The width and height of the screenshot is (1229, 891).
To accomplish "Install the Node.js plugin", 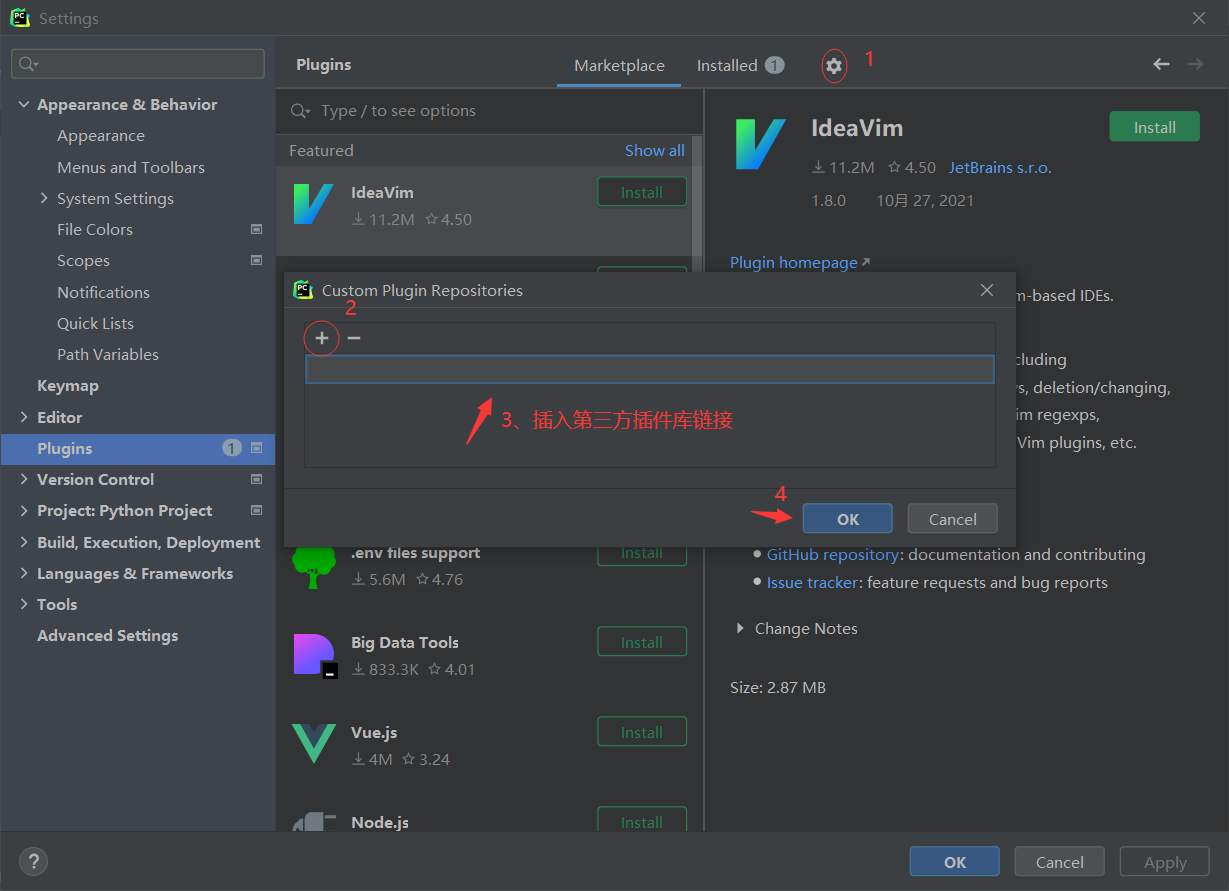I will pos(642,821).
